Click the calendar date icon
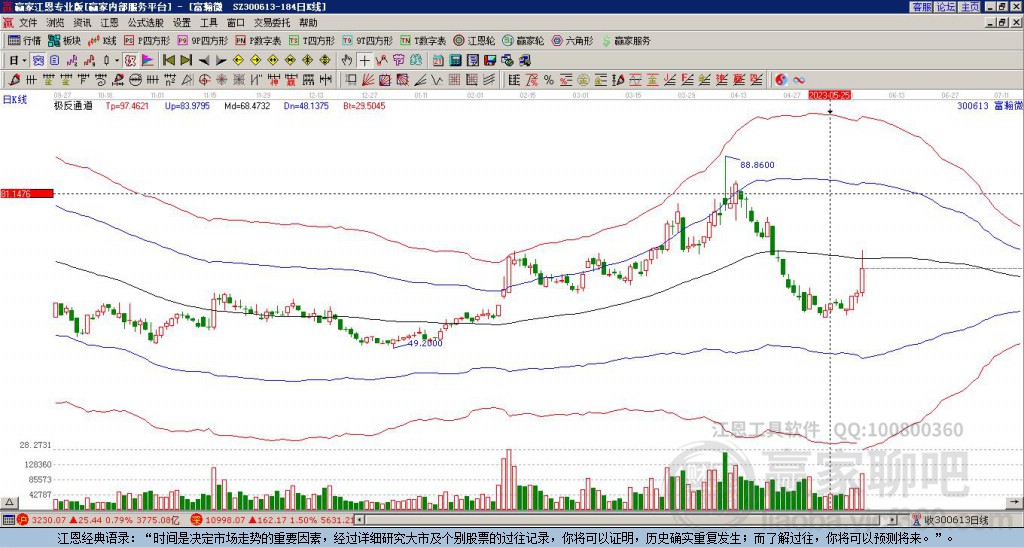The image size is (1024, 548). tap(438, 61)
